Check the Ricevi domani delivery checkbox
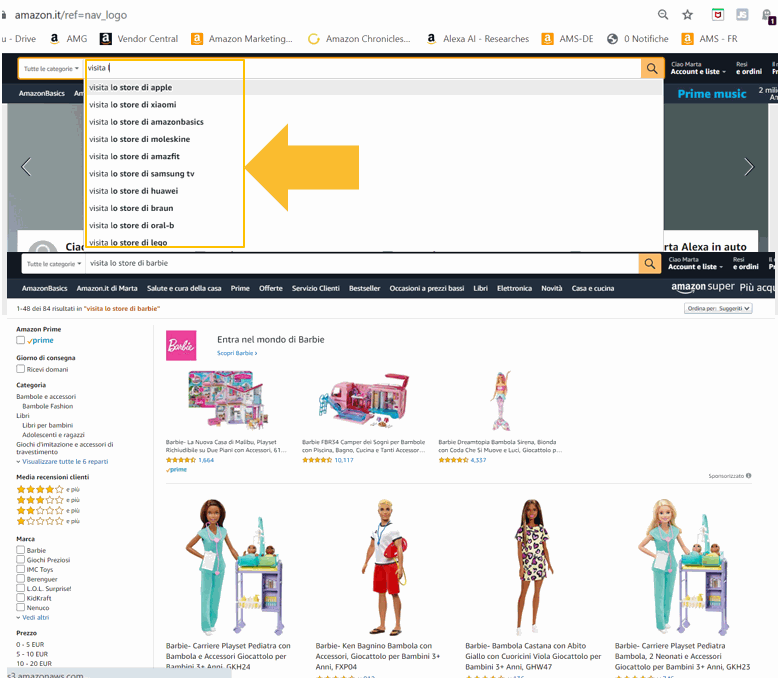The image size is (778, 678). (x=21, y=369)
